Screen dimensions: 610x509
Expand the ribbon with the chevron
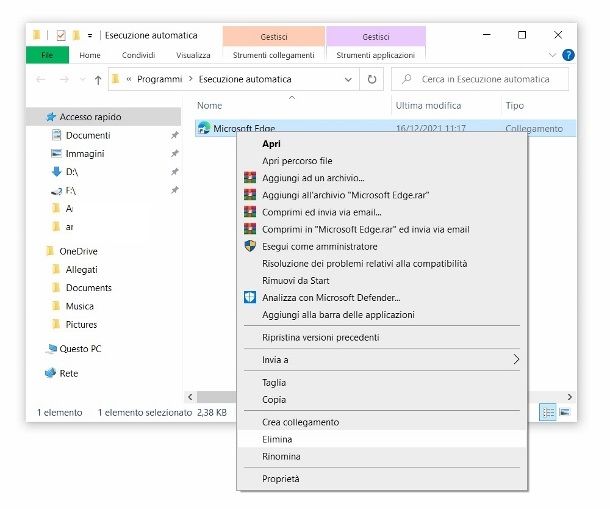[552, 55]
